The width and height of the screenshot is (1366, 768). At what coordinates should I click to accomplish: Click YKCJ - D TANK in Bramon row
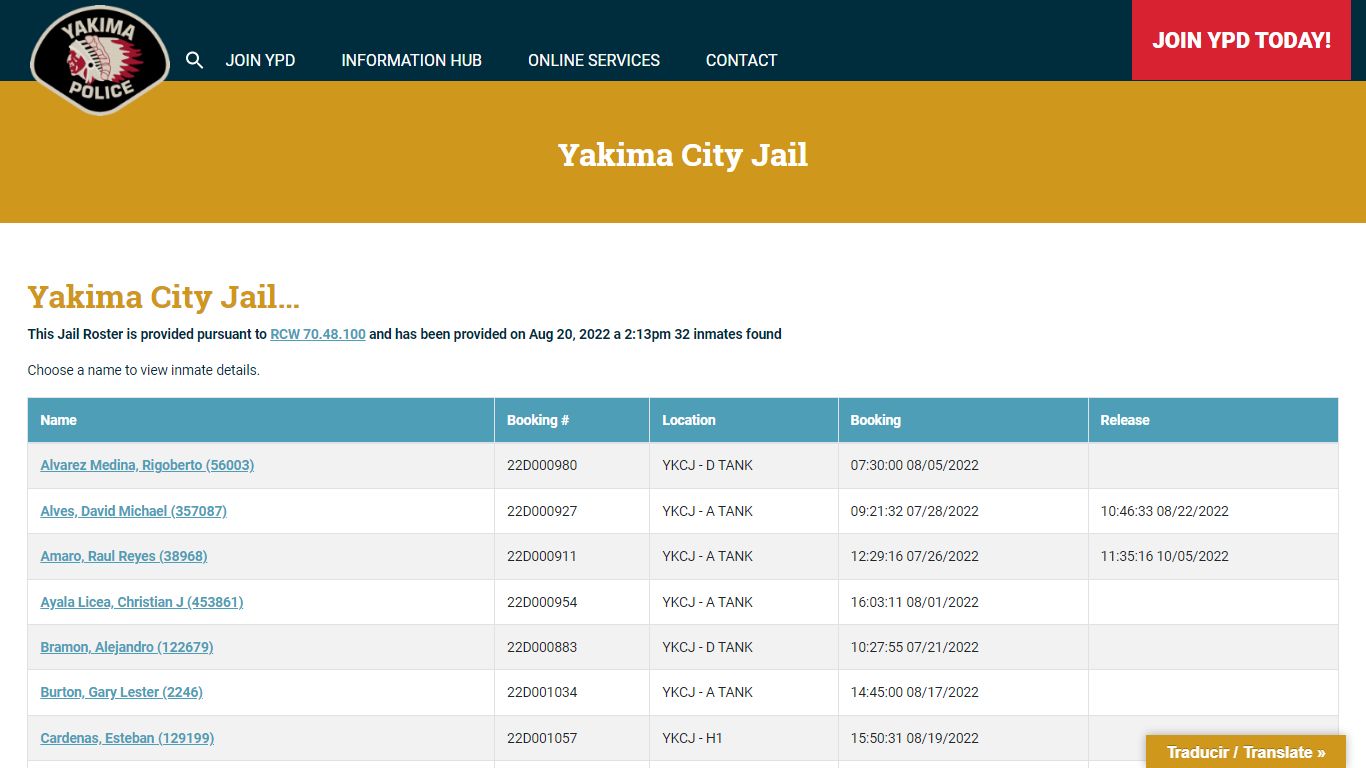pos(708,647)
